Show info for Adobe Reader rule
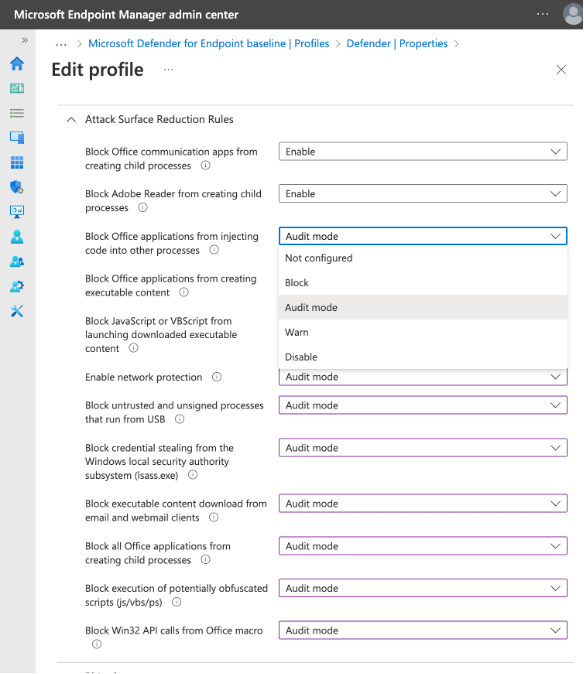 [143, 208]
